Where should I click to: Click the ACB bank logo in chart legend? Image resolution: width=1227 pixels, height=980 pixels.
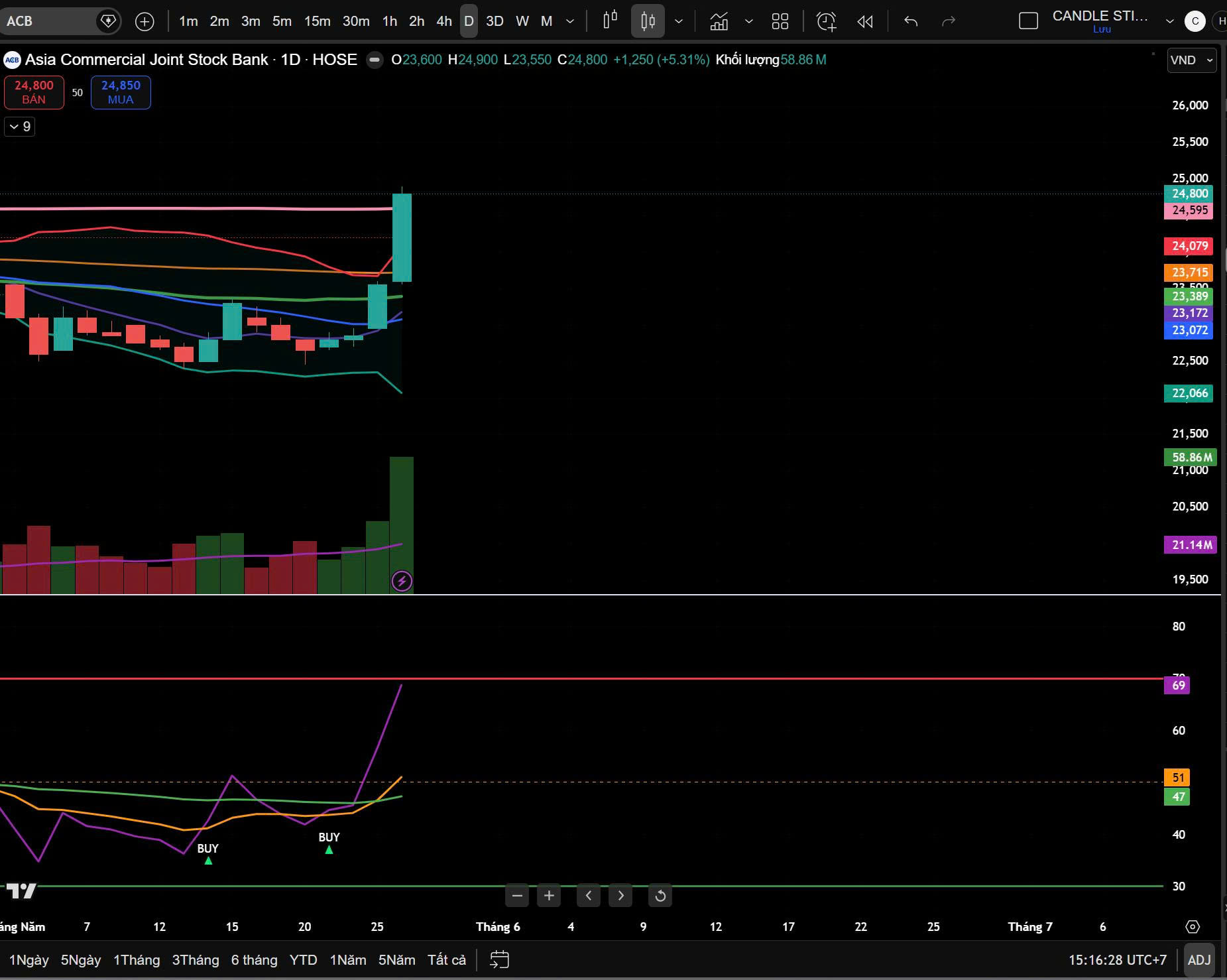tap(12, 60)
